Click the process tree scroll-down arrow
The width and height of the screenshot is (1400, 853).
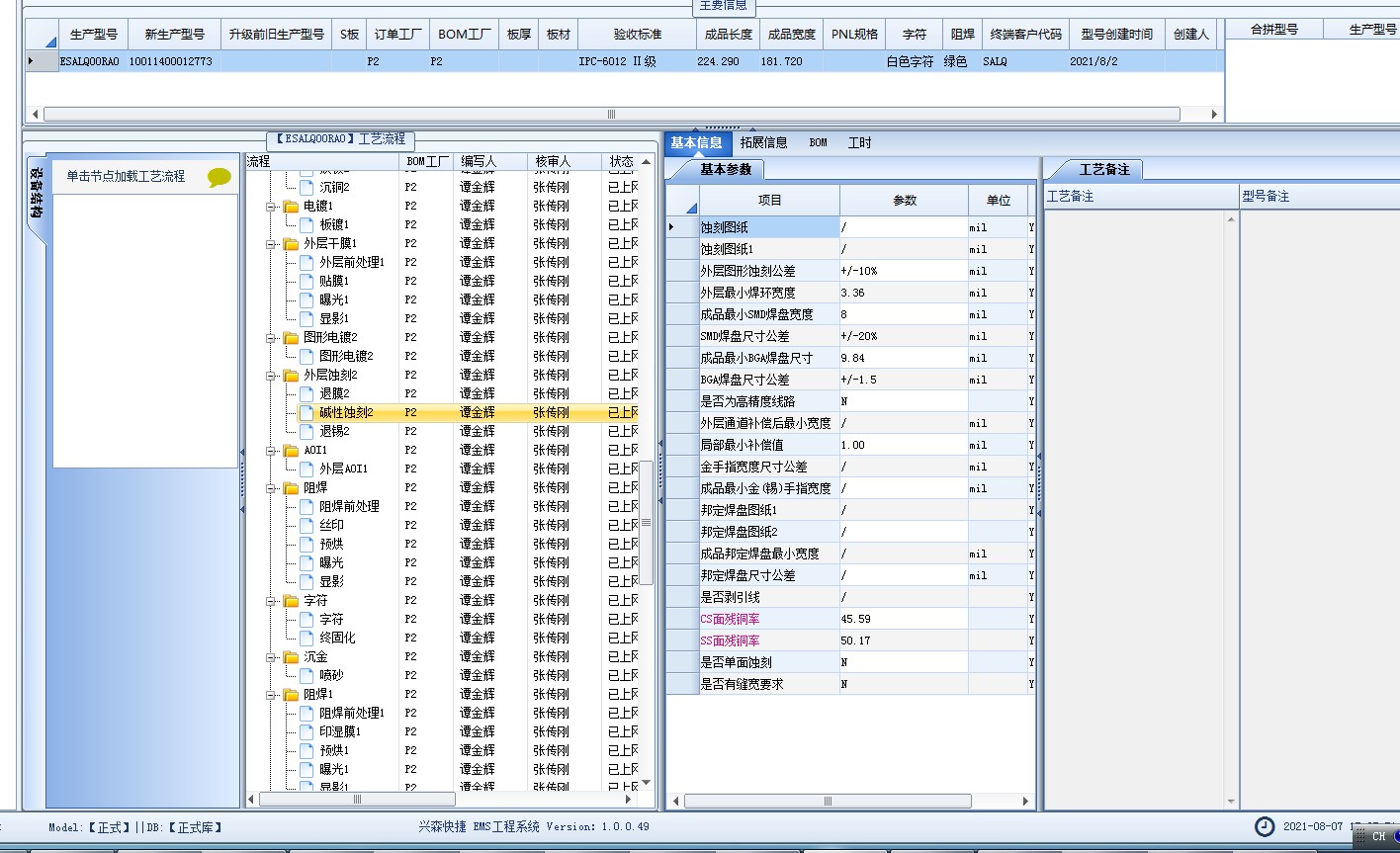[x=647, y=782]
